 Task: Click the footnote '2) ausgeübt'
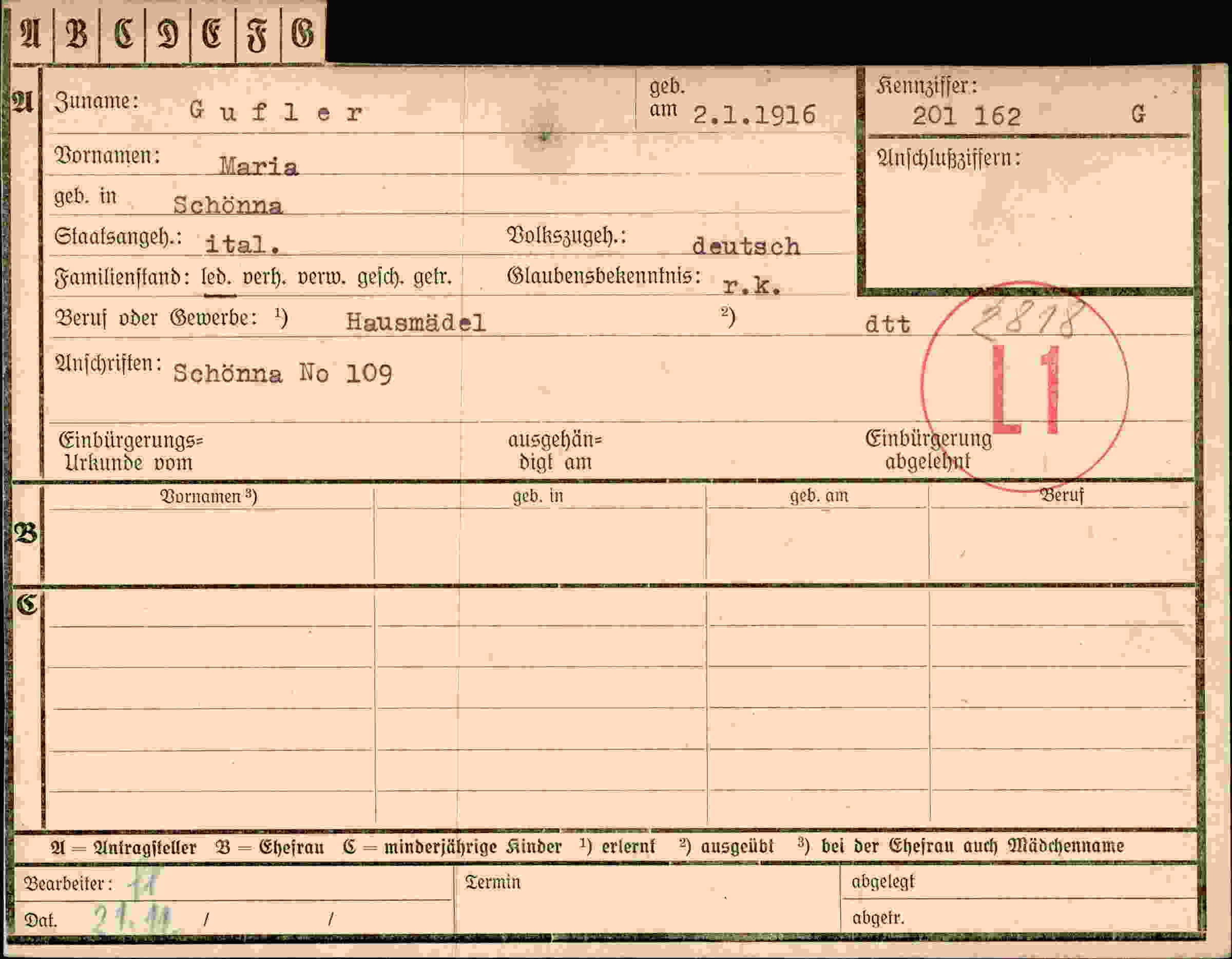(726, 847)
